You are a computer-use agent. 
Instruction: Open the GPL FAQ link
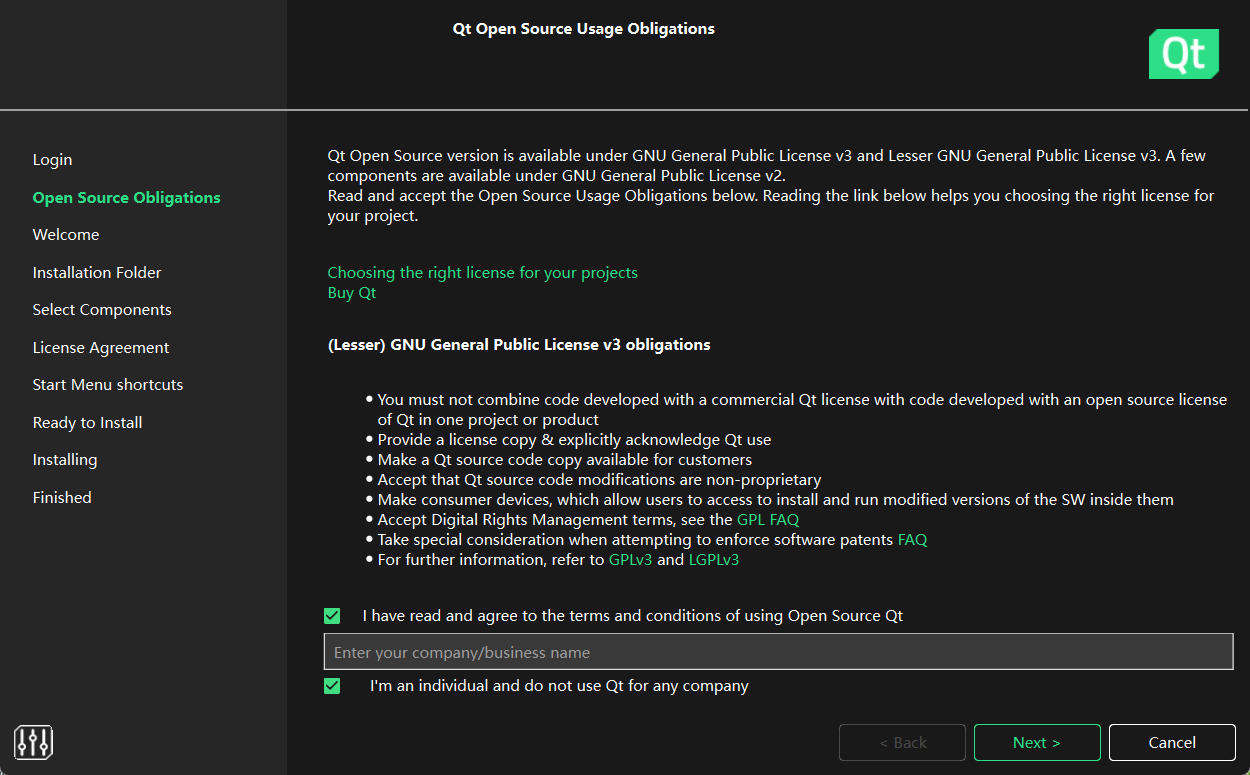[768, 519]
